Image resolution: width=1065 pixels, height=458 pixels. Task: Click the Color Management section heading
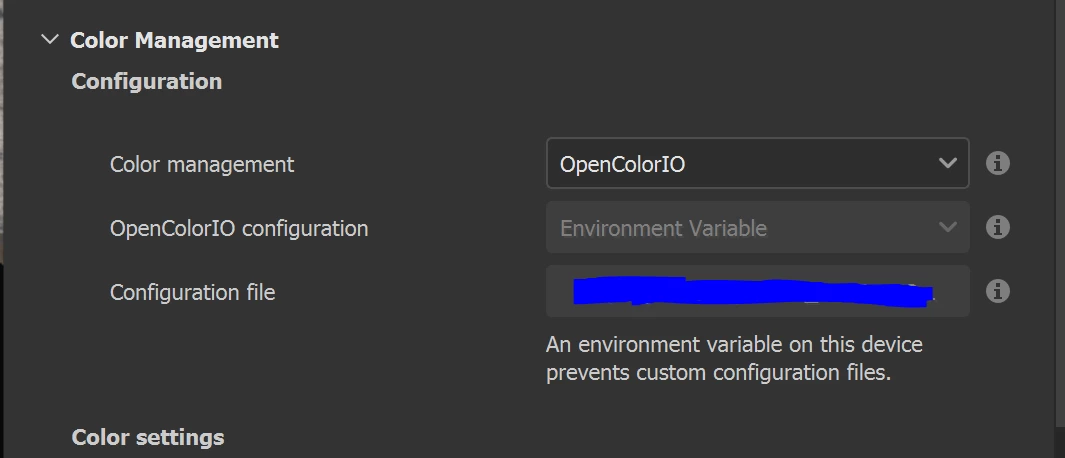click(x=174, y=40)
